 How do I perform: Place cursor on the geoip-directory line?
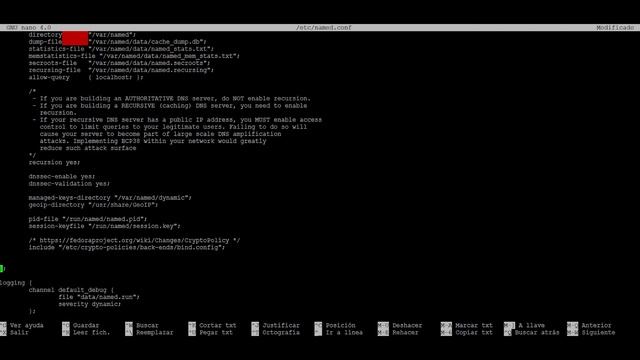tap(93, 205)
